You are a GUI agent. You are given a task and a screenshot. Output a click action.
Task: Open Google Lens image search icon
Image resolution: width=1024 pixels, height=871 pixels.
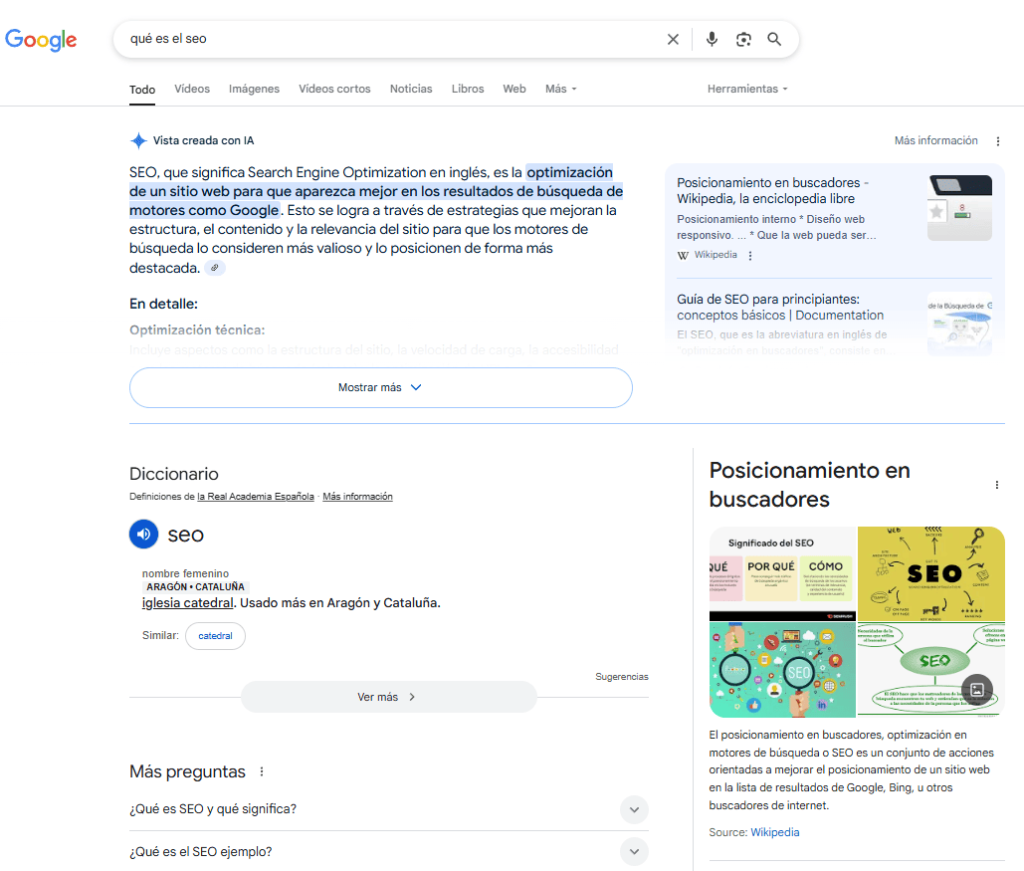[x=743, y=39]
